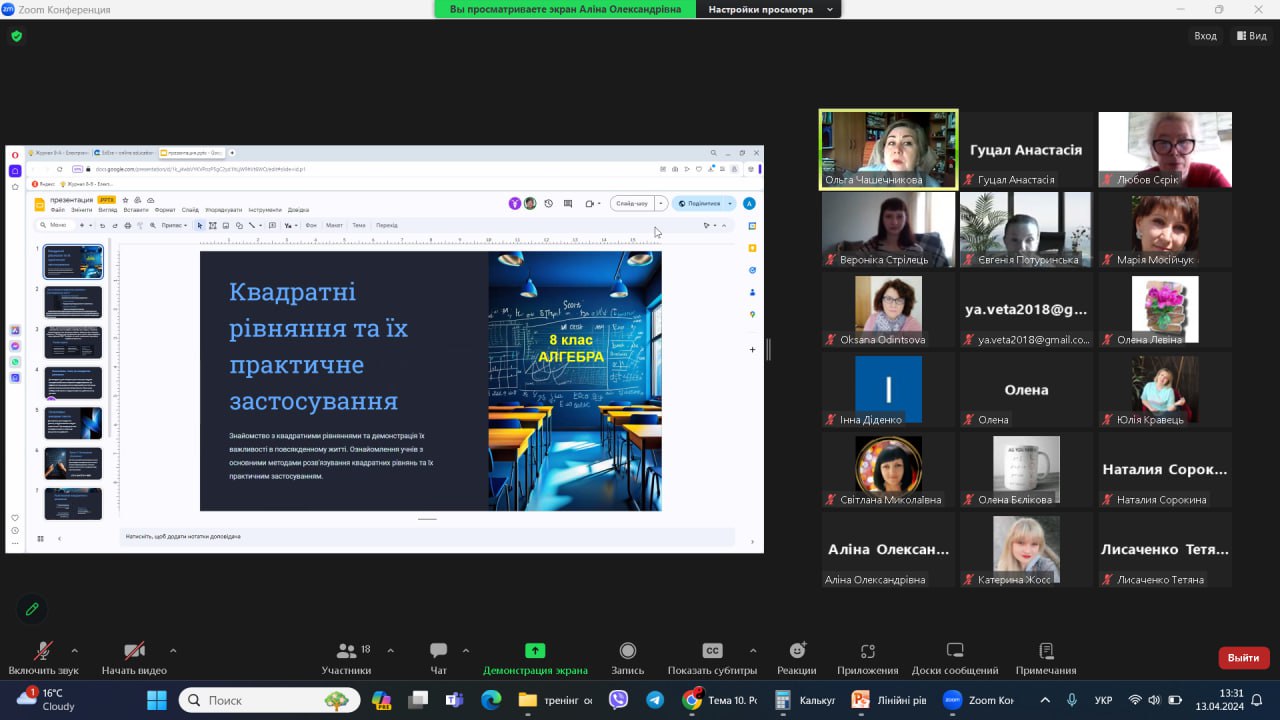Toggle captions with Показать субтитры
This screenshot has height=720, width=1280.
coord(712,651)
